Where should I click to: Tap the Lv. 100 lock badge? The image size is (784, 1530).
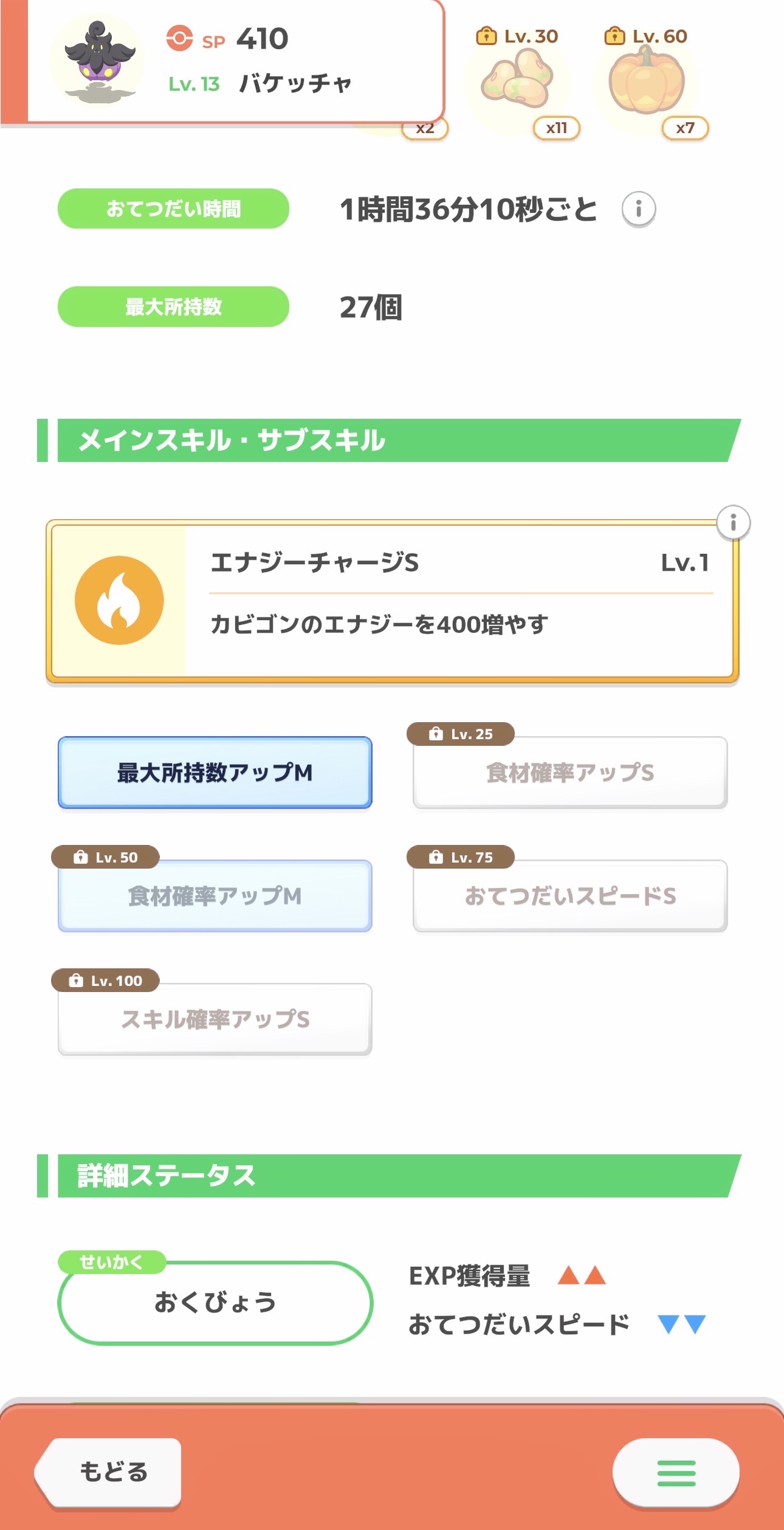click(x=106, y=980)
